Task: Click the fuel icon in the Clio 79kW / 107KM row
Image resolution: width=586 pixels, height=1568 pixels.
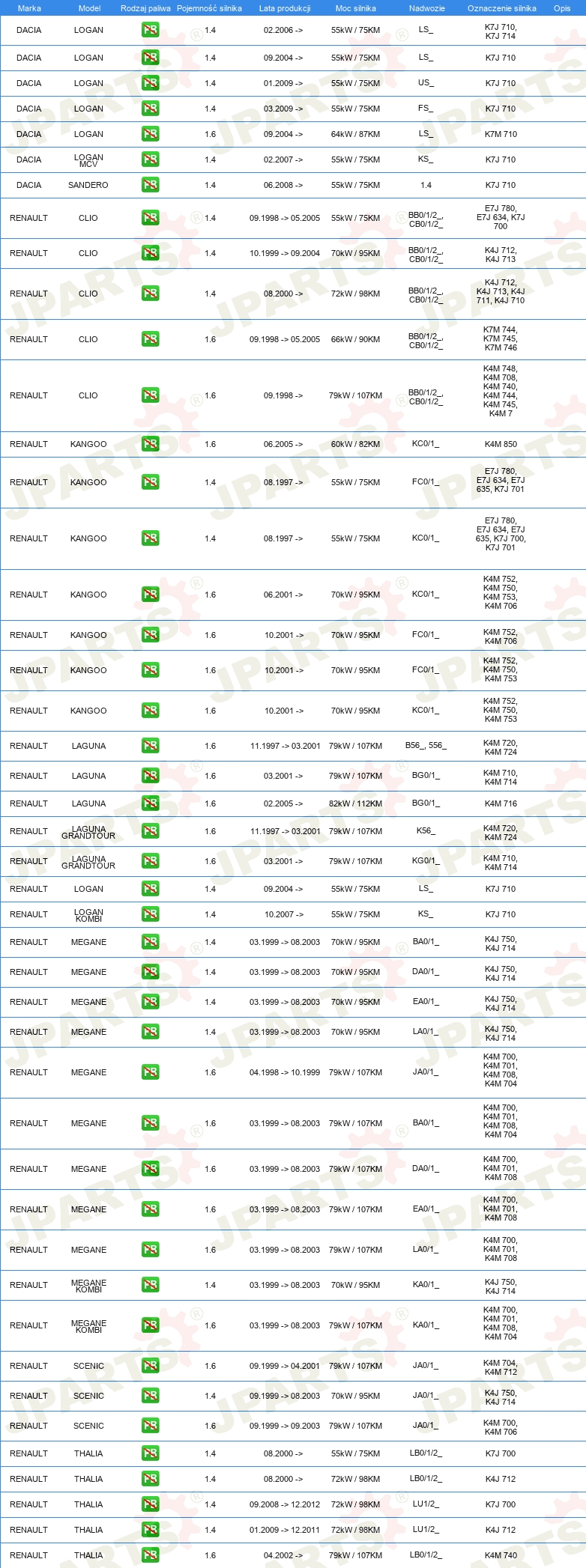Action: 150,395
